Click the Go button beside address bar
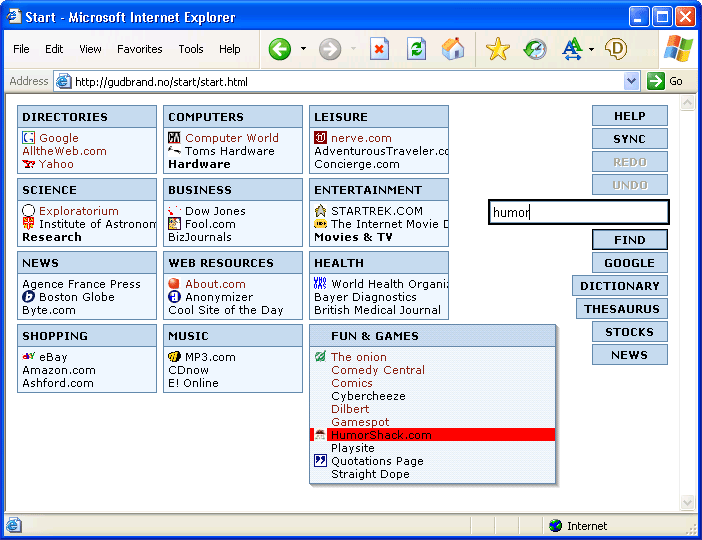This screenshot has width=702, height=540. point(665,81)
